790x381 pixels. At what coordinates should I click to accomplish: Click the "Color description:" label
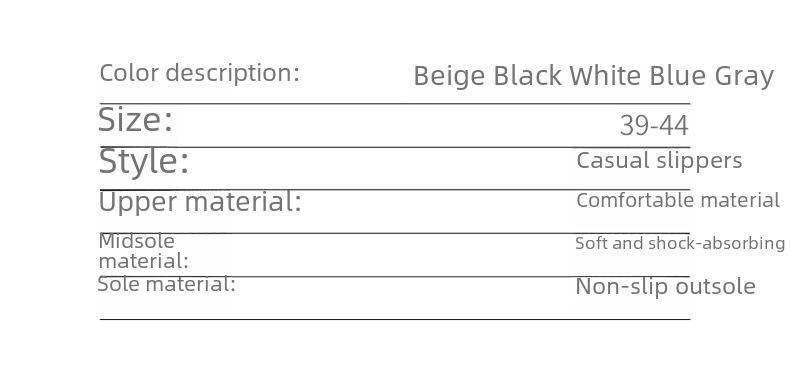pyautogui.click(x=200, y=74)
